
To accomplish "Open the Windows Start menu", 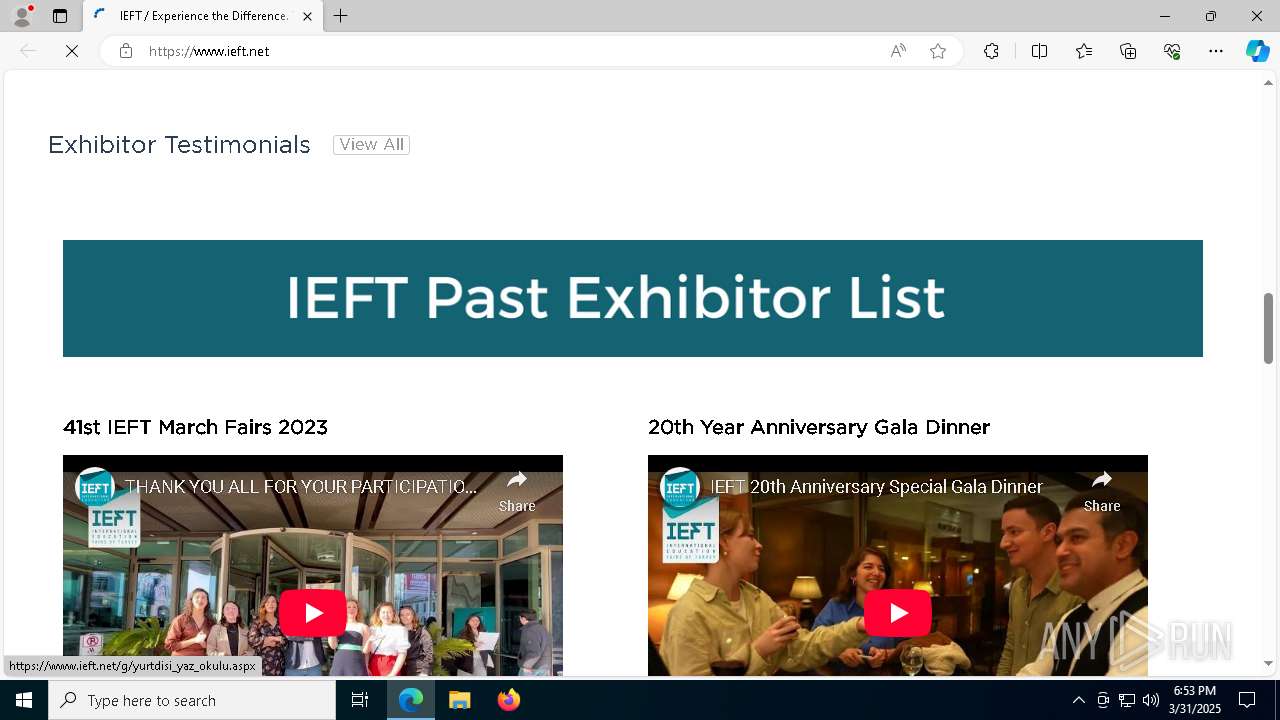I will coord(24,700).
